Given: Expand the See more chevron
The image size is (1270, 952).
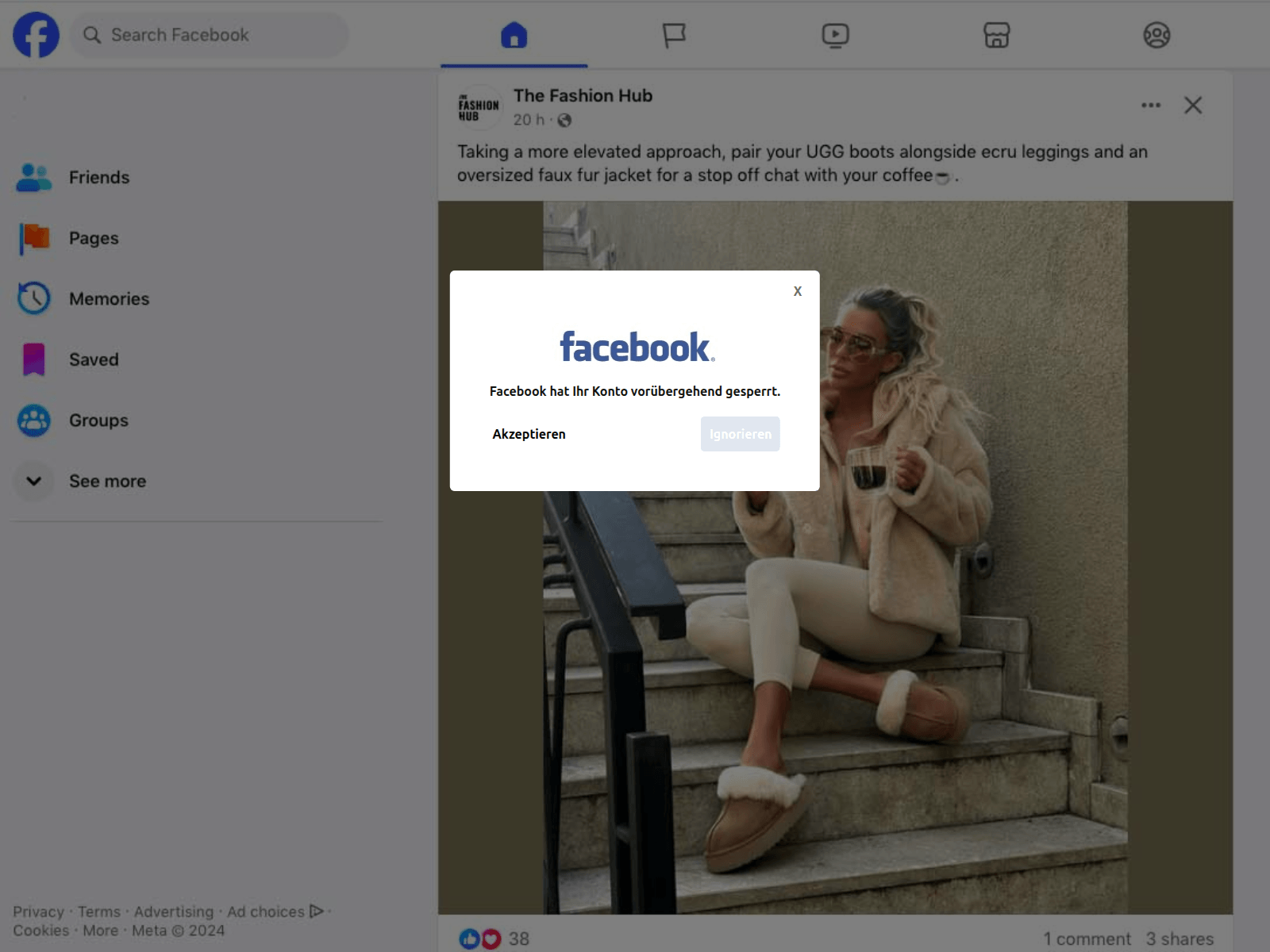Looking at the screenshot, I should 34,481.
